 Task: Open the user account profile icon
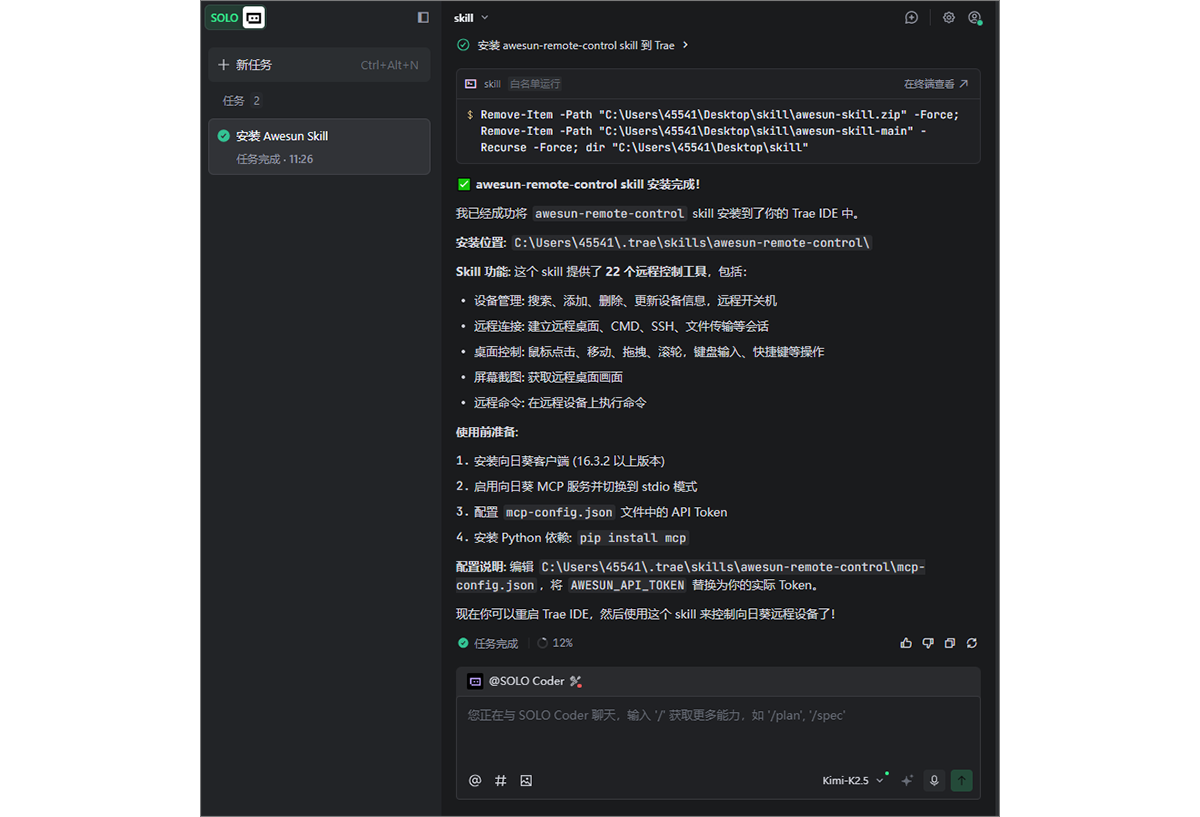(x=974, y=17)
